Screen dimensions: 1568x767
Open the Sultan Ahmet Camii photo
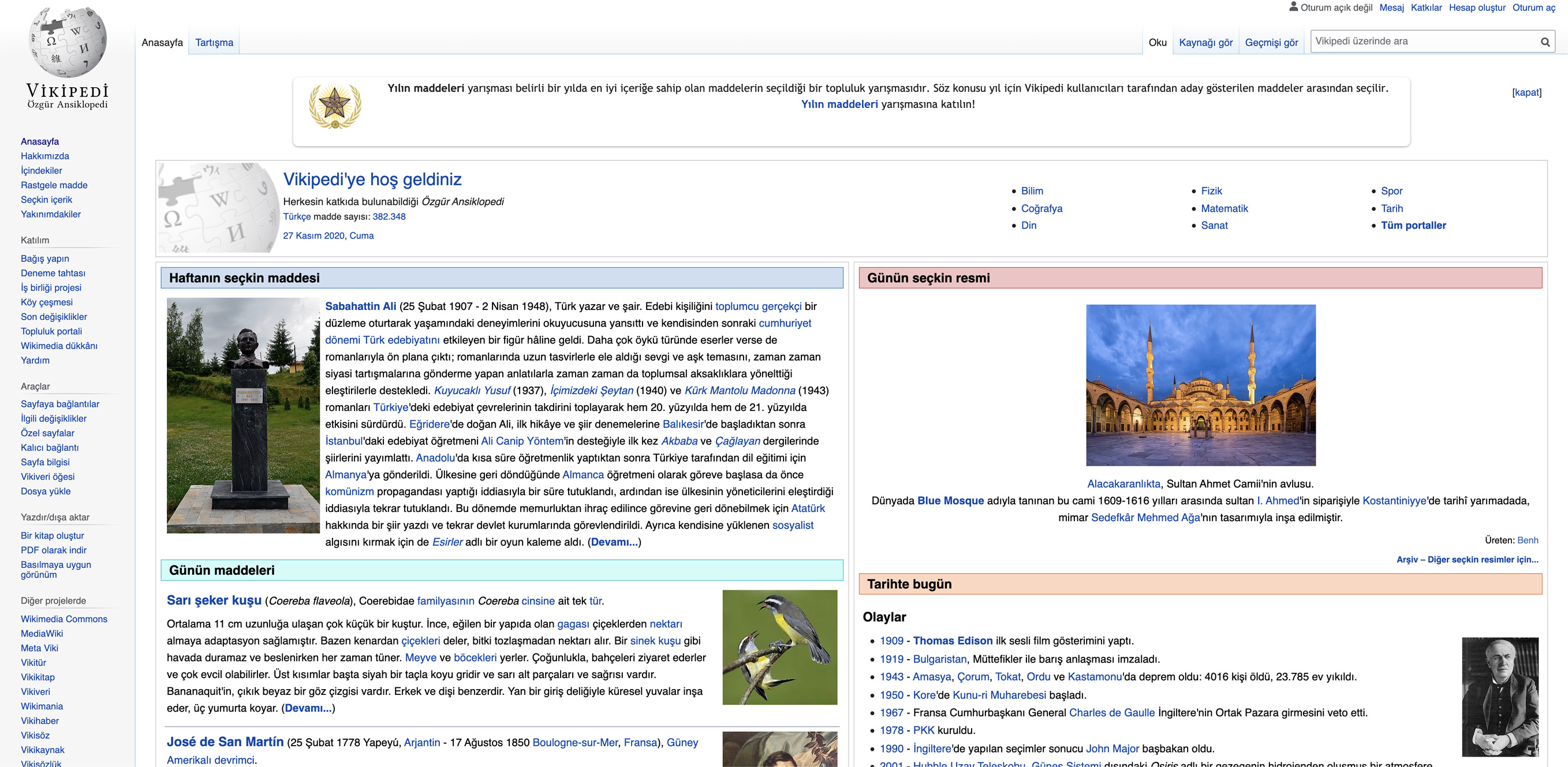[x=1200, y=386]
